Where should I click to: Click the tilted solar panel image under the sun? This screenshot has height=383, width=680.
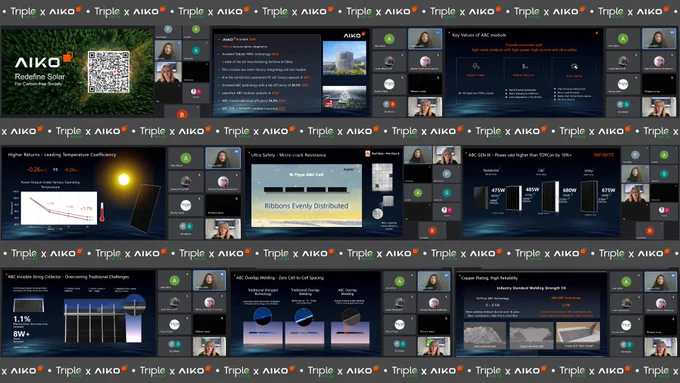pyautogui.click(x=145, y=208)
